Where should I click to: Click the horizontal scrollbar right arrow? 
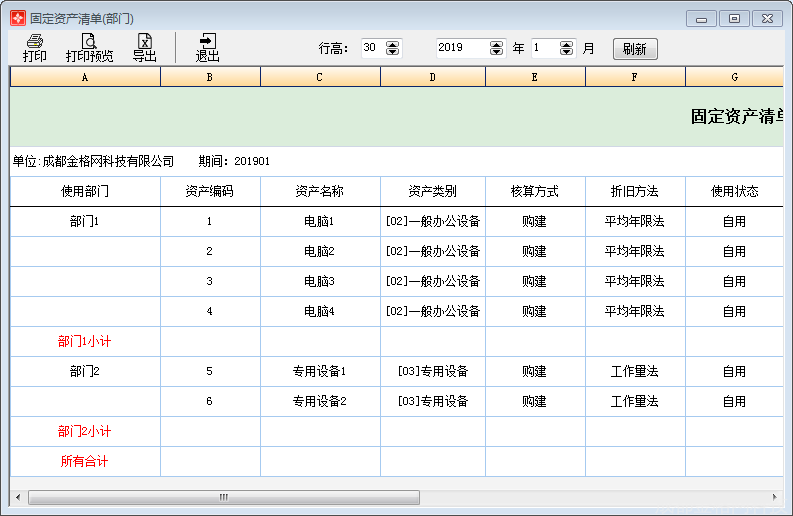click(x=775, y=497)
